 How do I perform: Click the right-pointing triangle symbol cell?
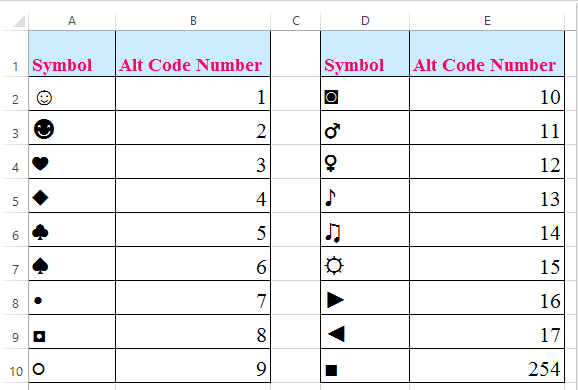[365, 297]
